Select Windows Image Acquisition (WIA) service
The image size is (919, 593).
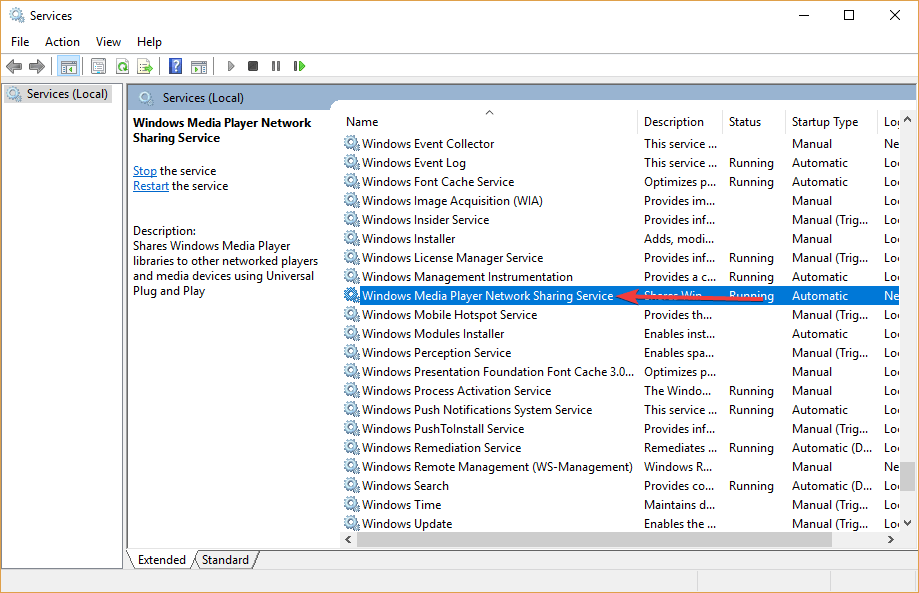pos(621,200)
